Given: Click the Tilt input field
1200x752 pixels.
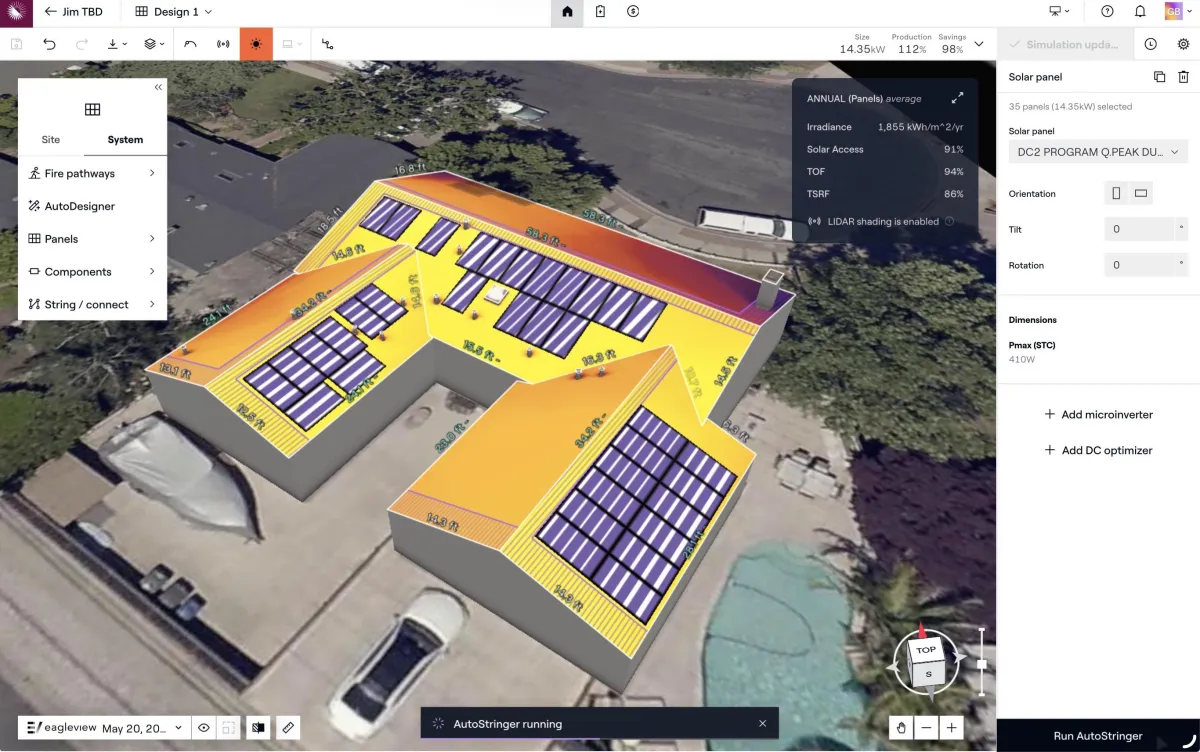Looking at the screenshot, I should [x=1139, y=229].
